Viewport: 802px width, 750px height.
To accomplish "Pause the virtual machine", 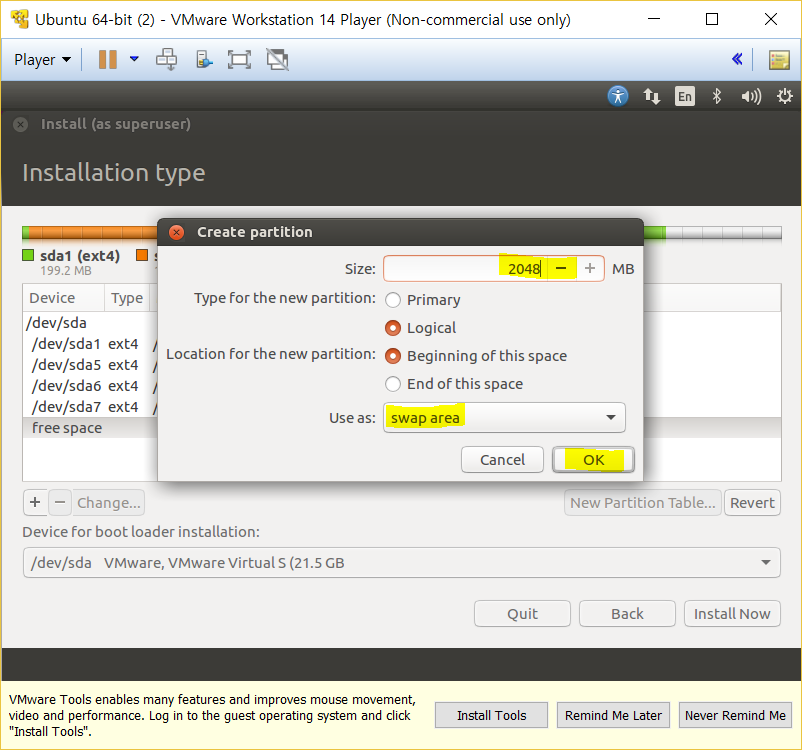I will 107,60.
